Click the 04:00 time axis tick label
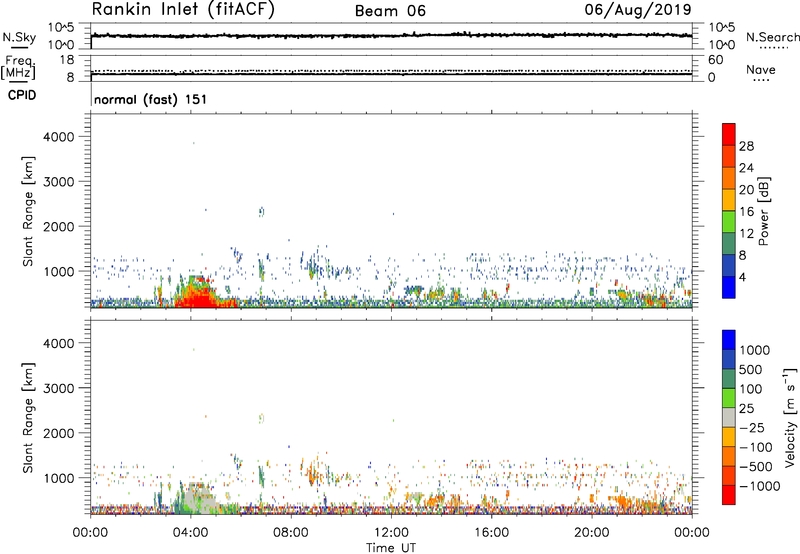 tap(190, 532)
